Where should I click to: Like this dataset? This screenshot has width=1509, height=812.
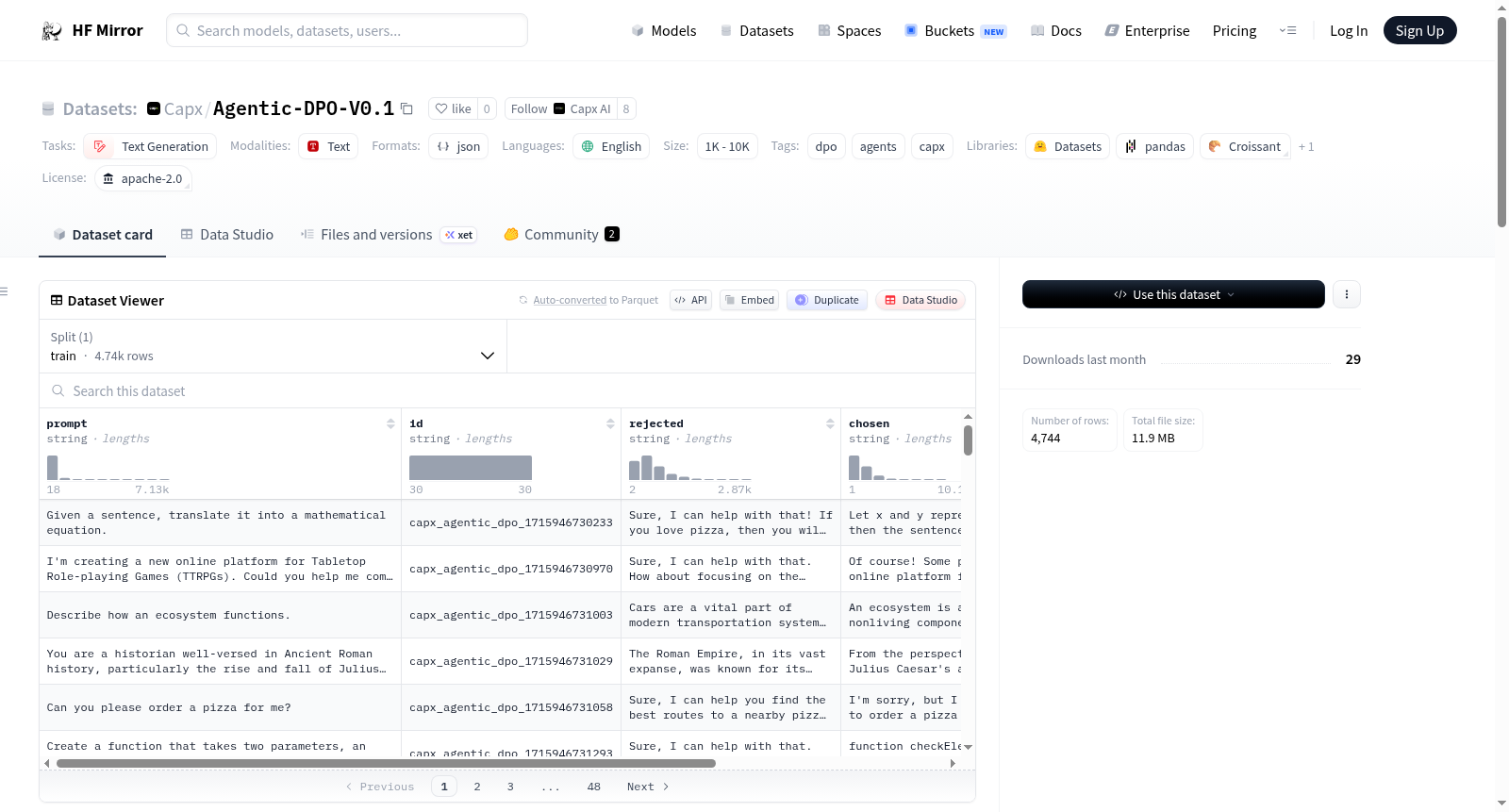(x=453, y=108)
